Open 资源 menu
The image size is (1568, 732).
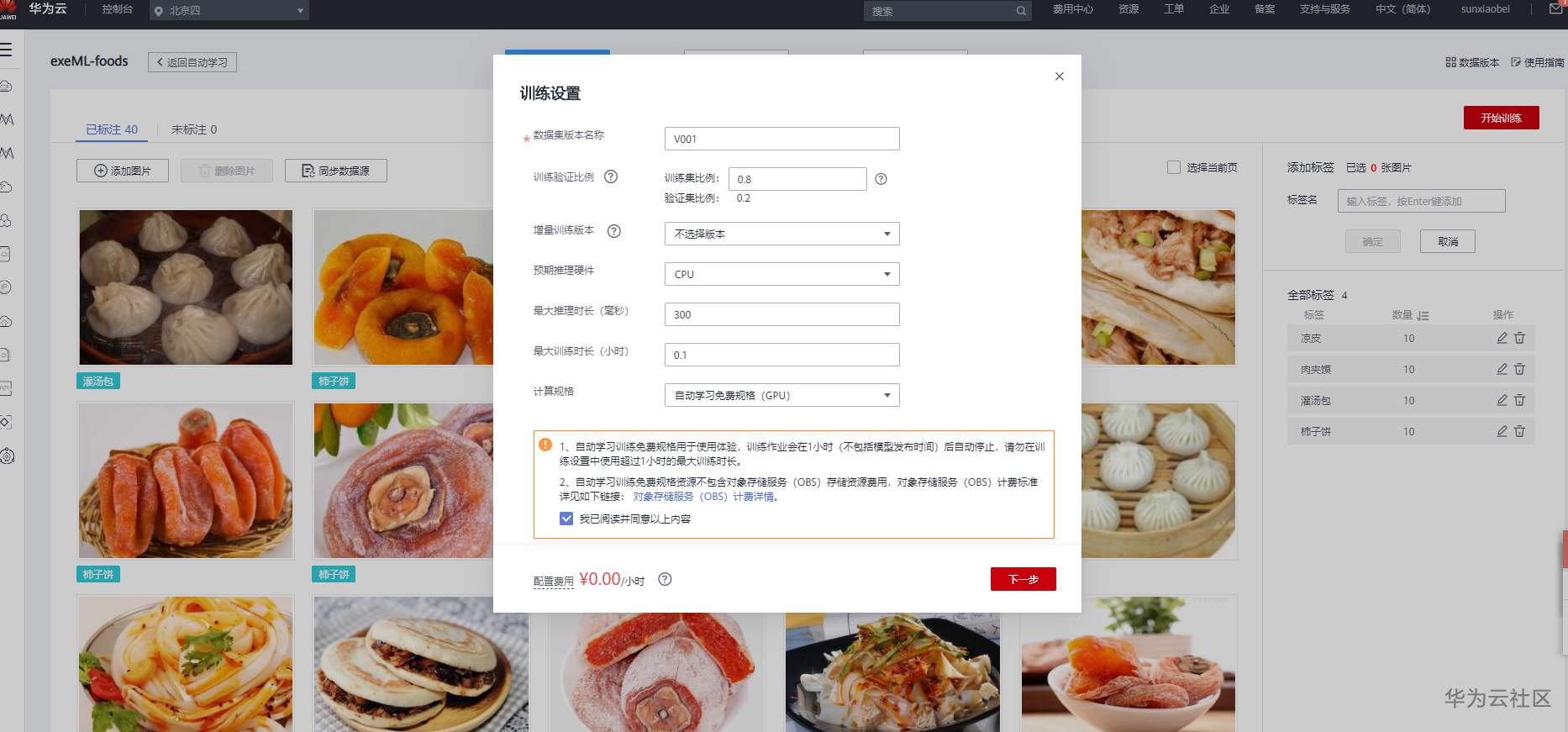coord(1129,9)
